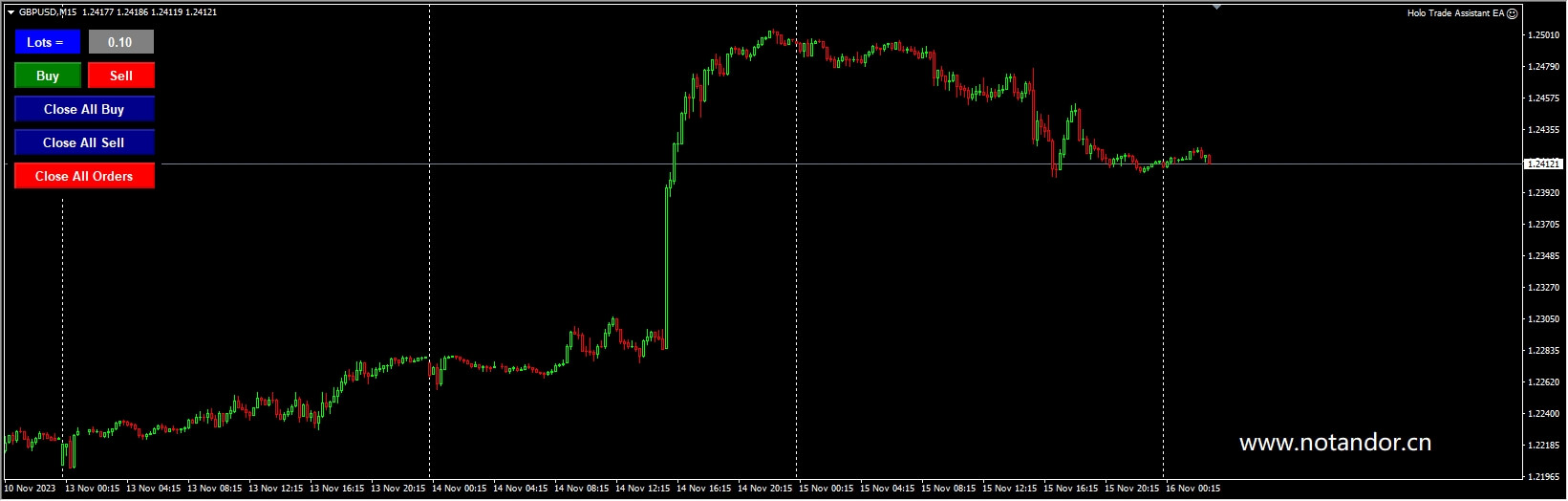Click the 14 Nov 16:15 time label
The image size is (1568, 501).
pyautogui.click(x=704, y=489)
